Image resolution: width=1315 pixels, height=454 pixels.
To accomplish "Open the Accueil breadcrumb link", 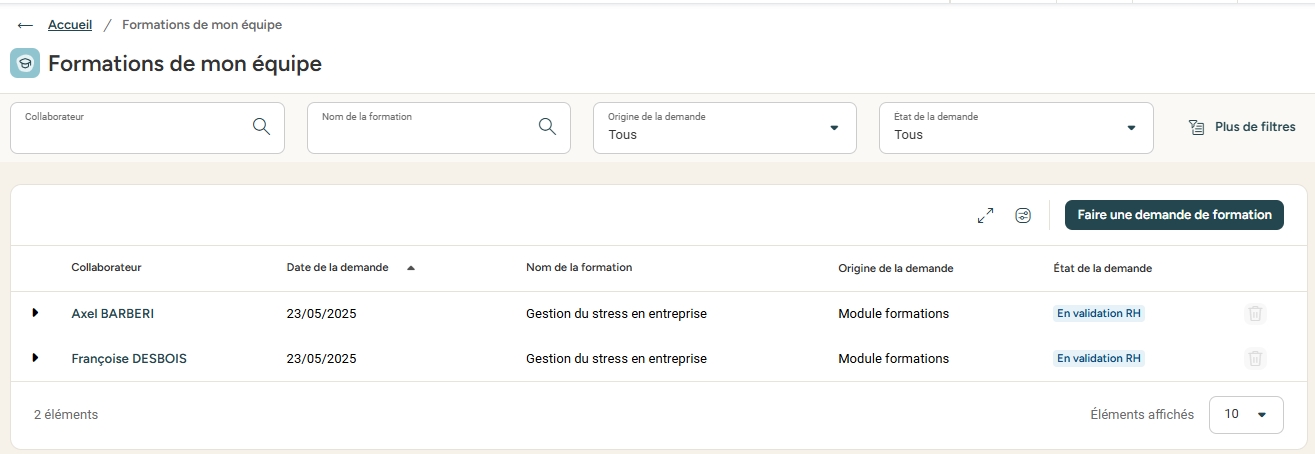I will coord(70,24).
